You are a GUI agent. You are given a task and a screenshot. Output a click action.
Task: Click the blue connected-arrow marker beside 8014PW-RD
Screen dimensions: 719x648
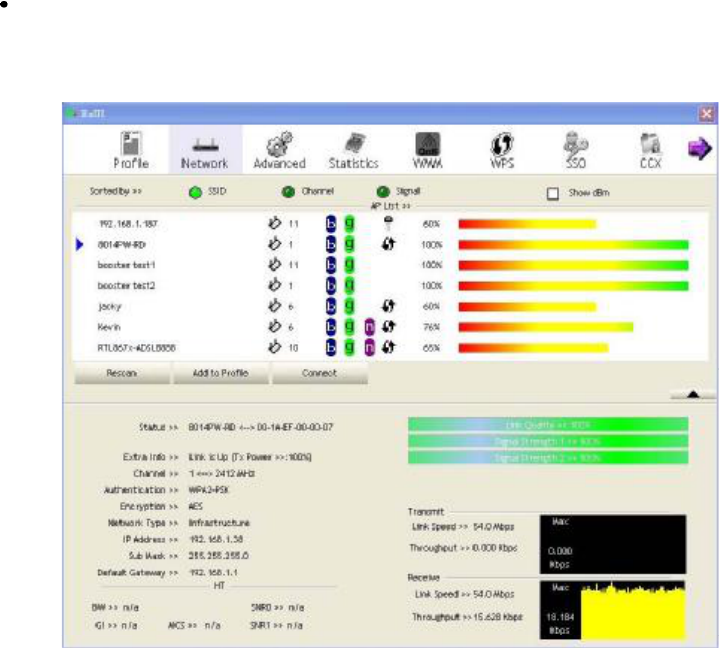click(80, 244)
